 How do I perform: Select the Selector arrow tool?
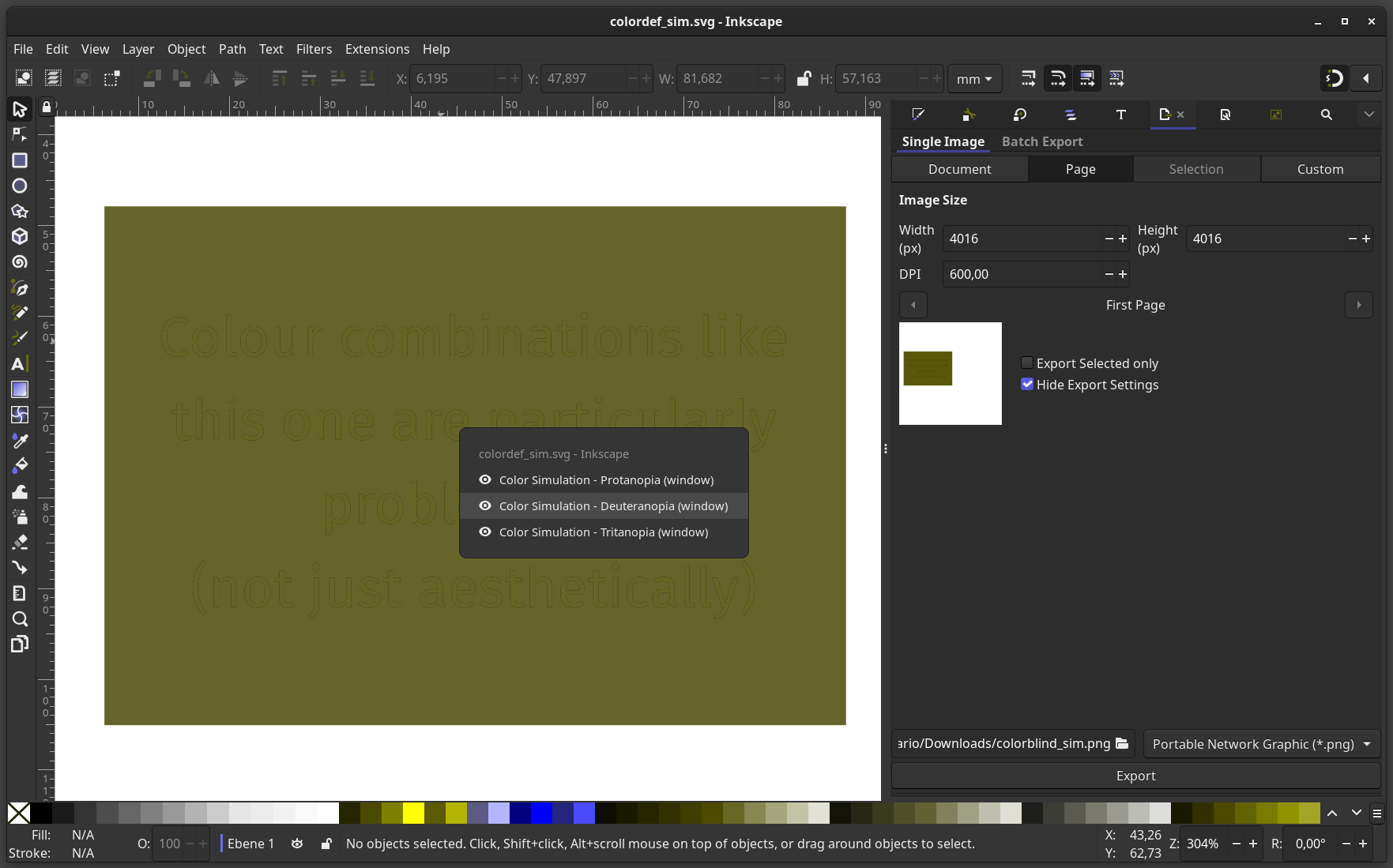pos(20,109)
